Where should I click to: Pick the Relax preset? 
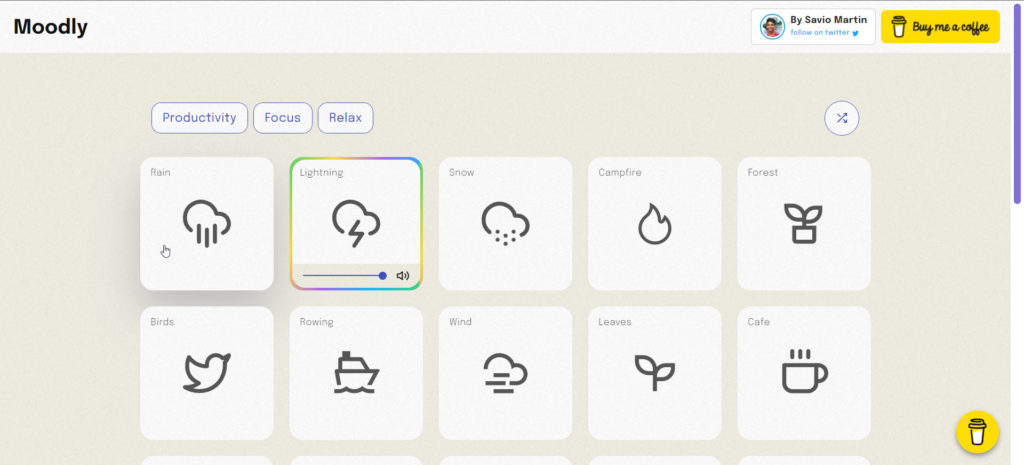345,118
